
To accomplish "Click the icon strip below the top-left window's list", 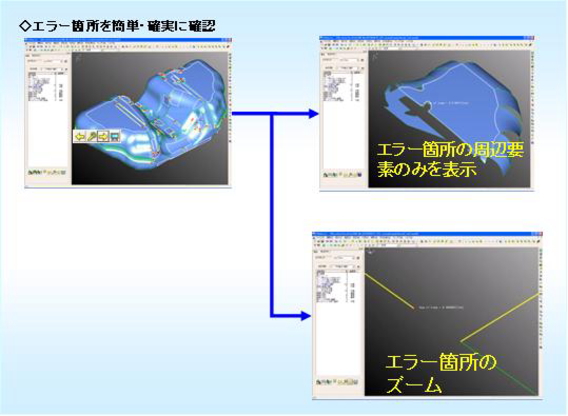I will [x=47, y=172].
